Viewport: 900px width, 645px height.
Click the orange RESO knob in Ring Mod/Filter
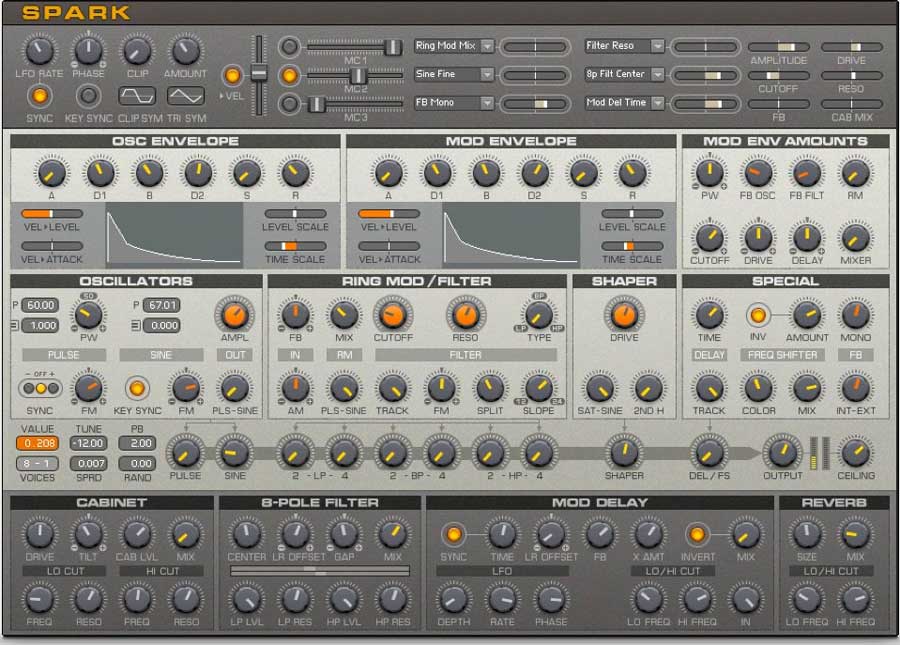point(465,315)
